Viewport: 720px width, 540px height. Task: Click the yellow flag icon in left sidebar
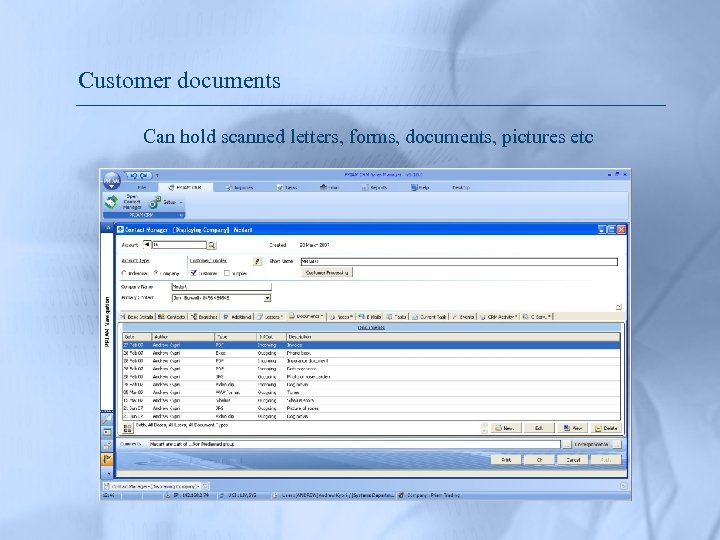pyautogui.click(x=108, y=460)
